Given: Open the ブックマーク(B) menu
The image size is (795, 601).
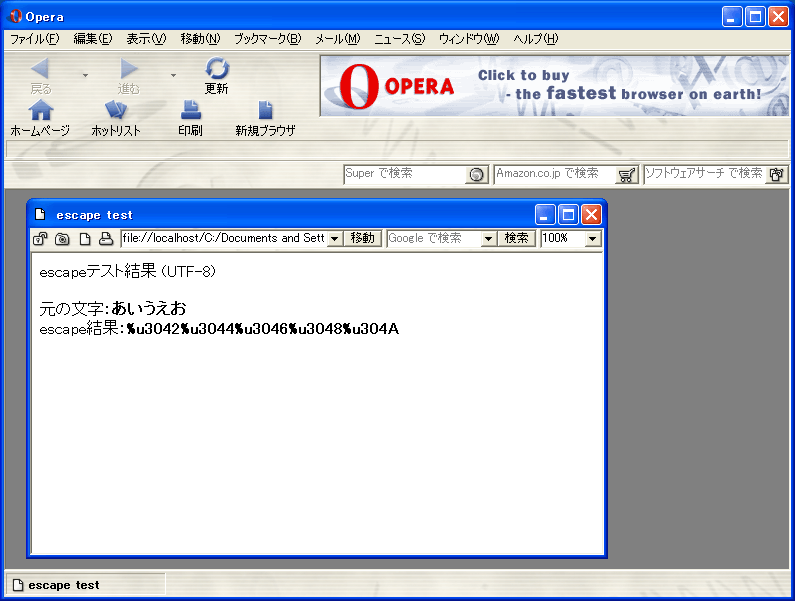Looking at the screenshot, I should (x=267, y=39).
